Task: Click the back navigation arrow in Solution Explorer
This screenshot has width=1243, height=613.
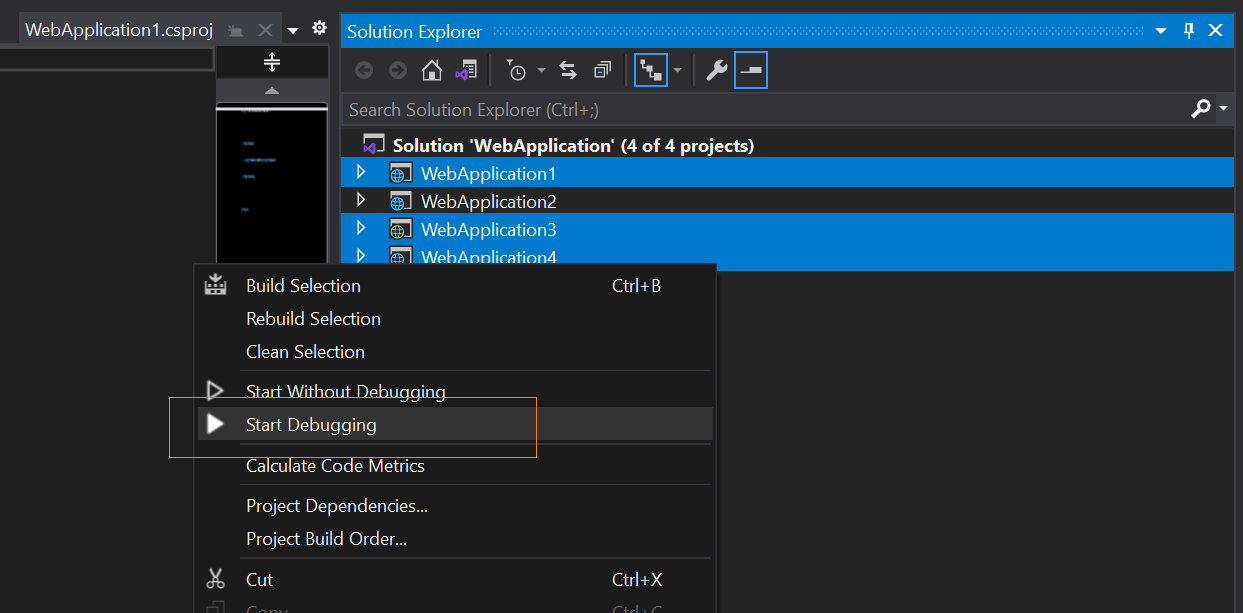Action: (364, 70)
